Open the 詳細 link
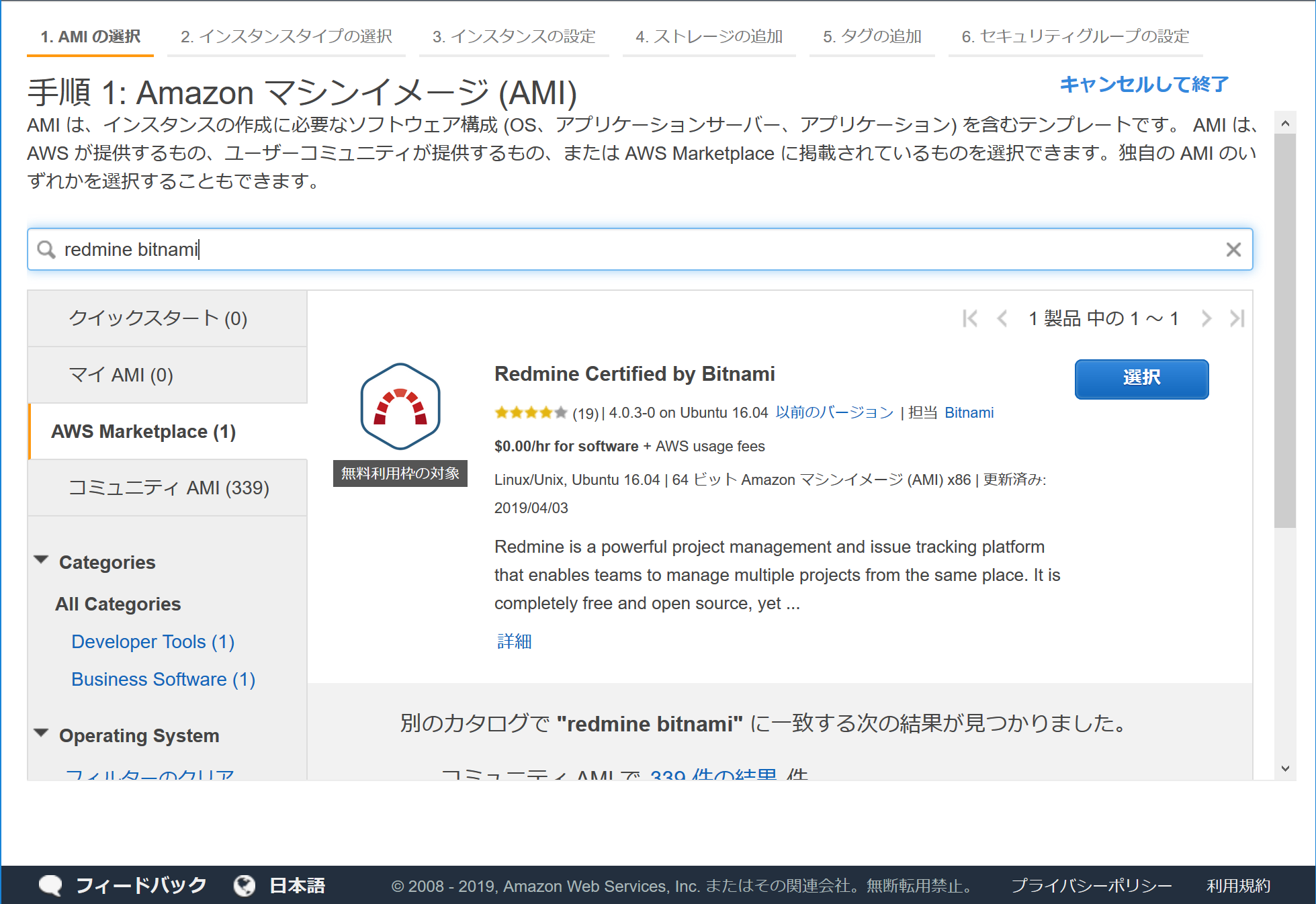Image resolution: width=1316 pixels, height=904 pixels. [x=515, y=641]
